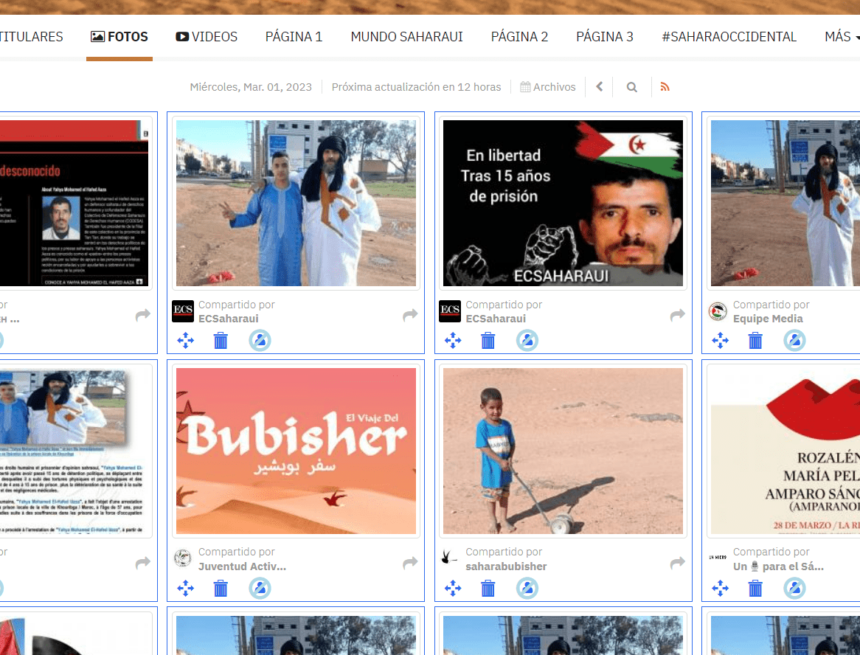Image resolution: width=860 pixels, height=655 pixels.
Task: Select the #SAHARAOCCIDENTAL tab
Action: [x=729, y=37]
